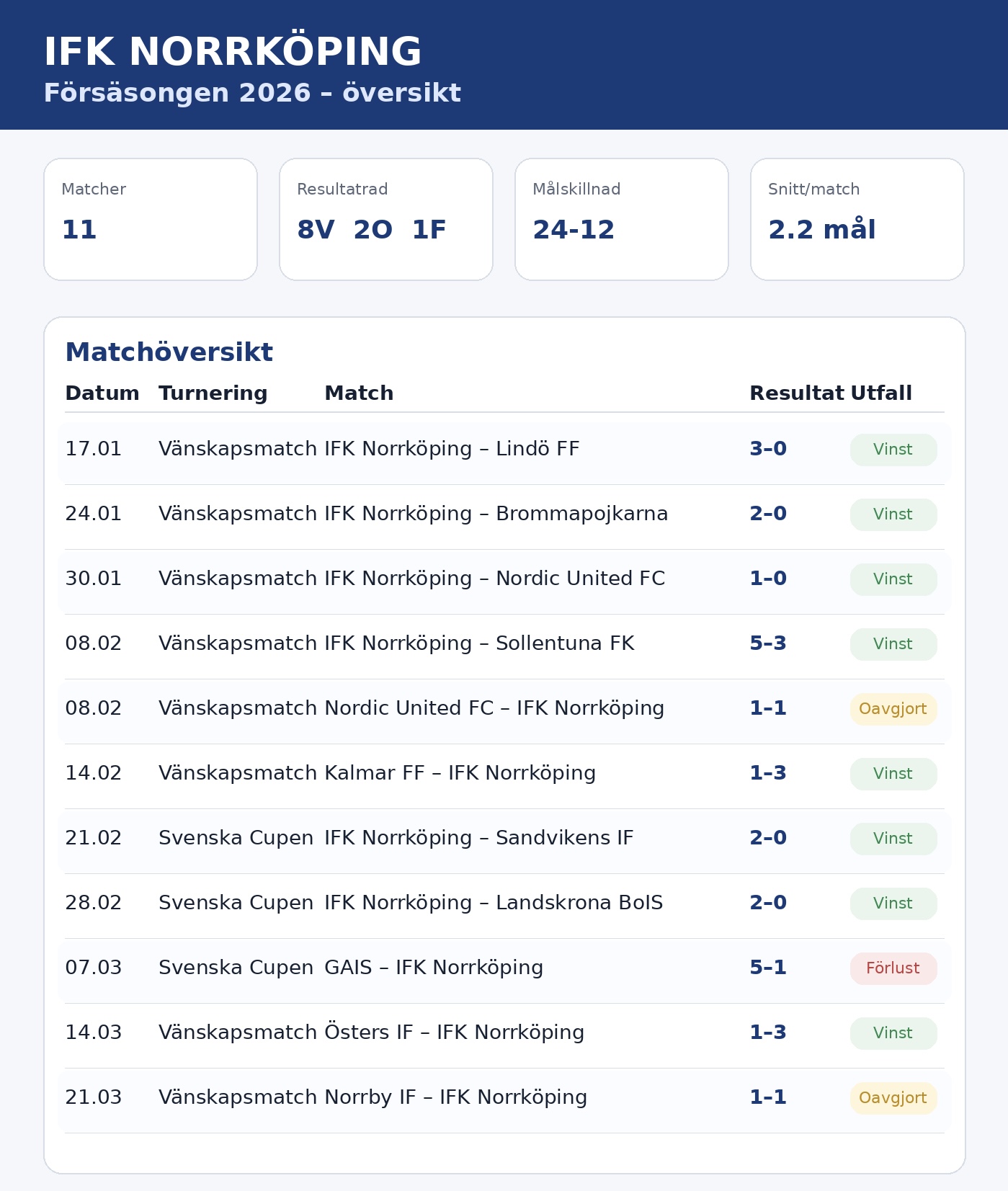Viewport: 1008px width, 1191px height.
Task: Open the Målskillnad 24-12 card
Action: pyautogui.click(x=621, y=219)
